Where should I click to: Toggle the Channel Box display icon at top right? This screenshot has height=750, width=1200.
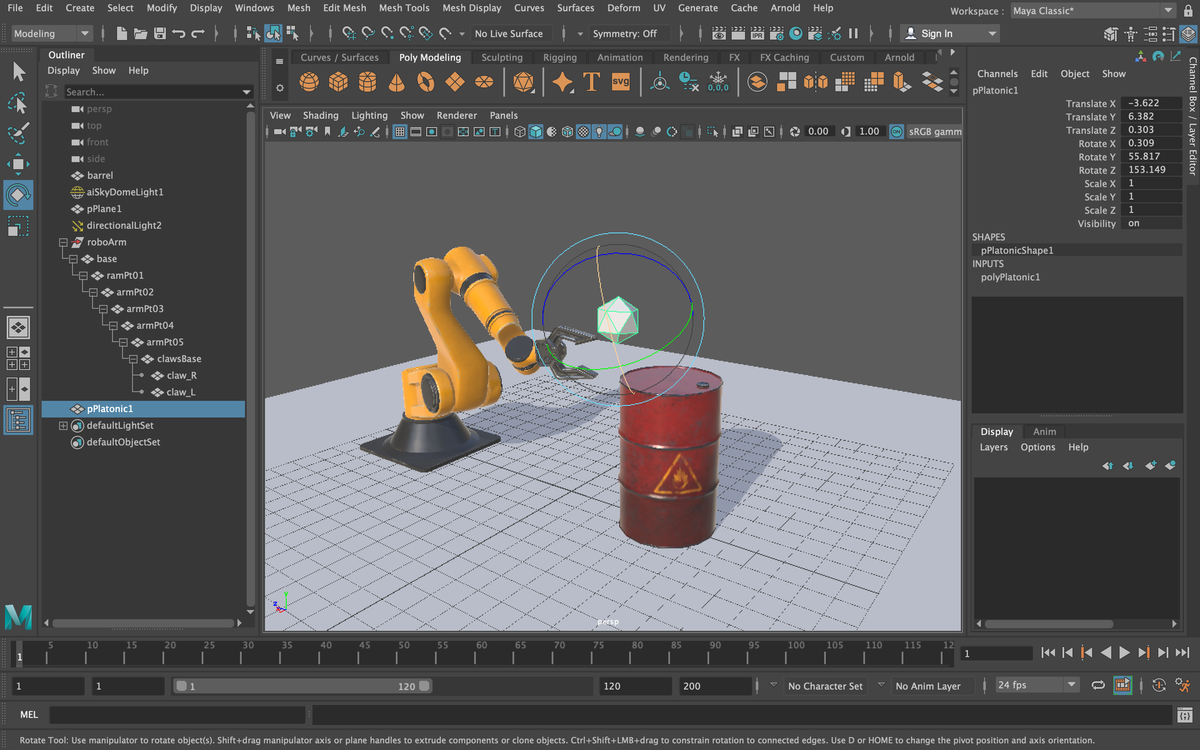pos(1186,33)
